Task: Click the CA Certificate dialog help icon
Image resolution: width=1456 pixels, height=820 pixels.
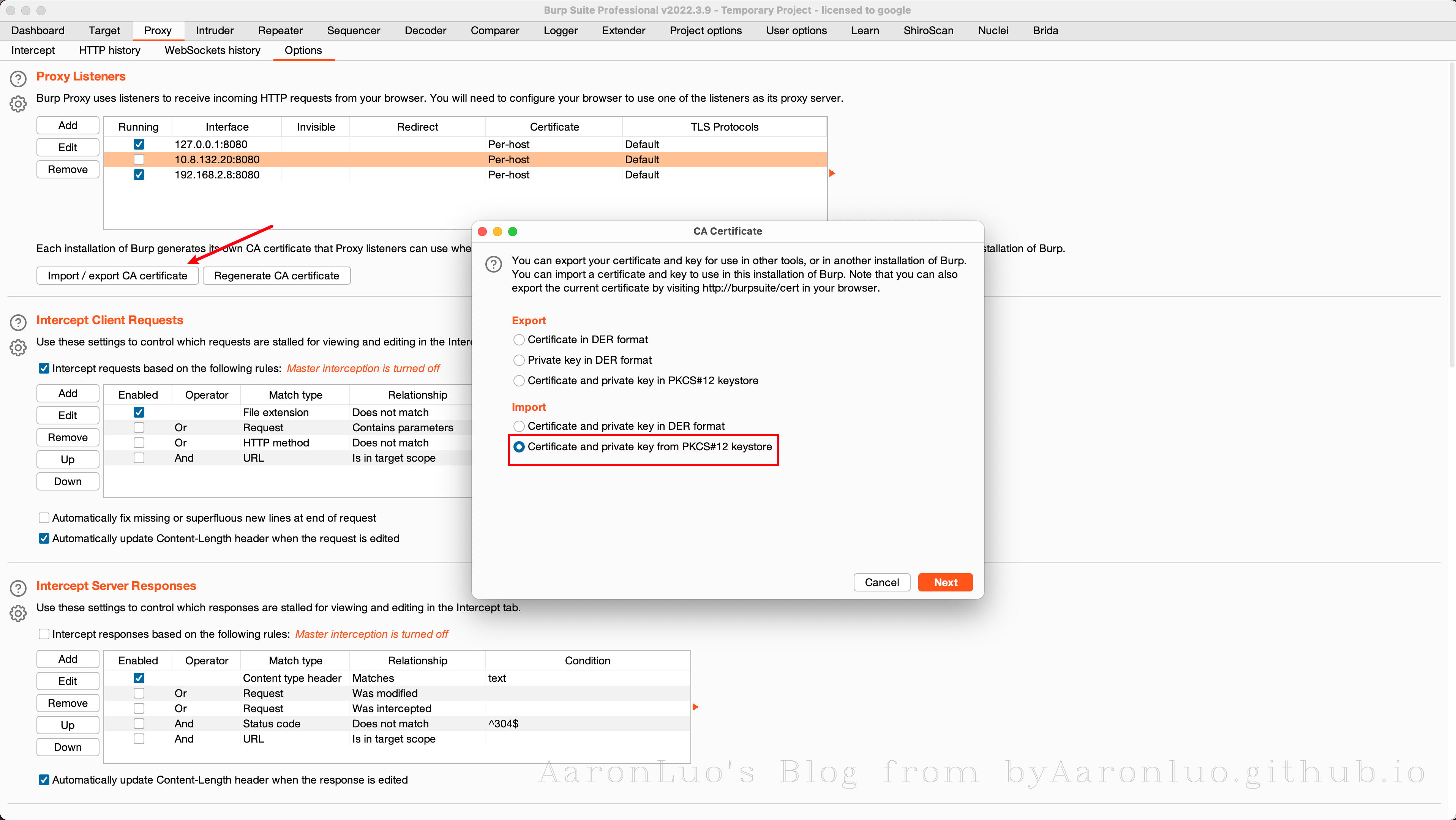Action: 493,264
